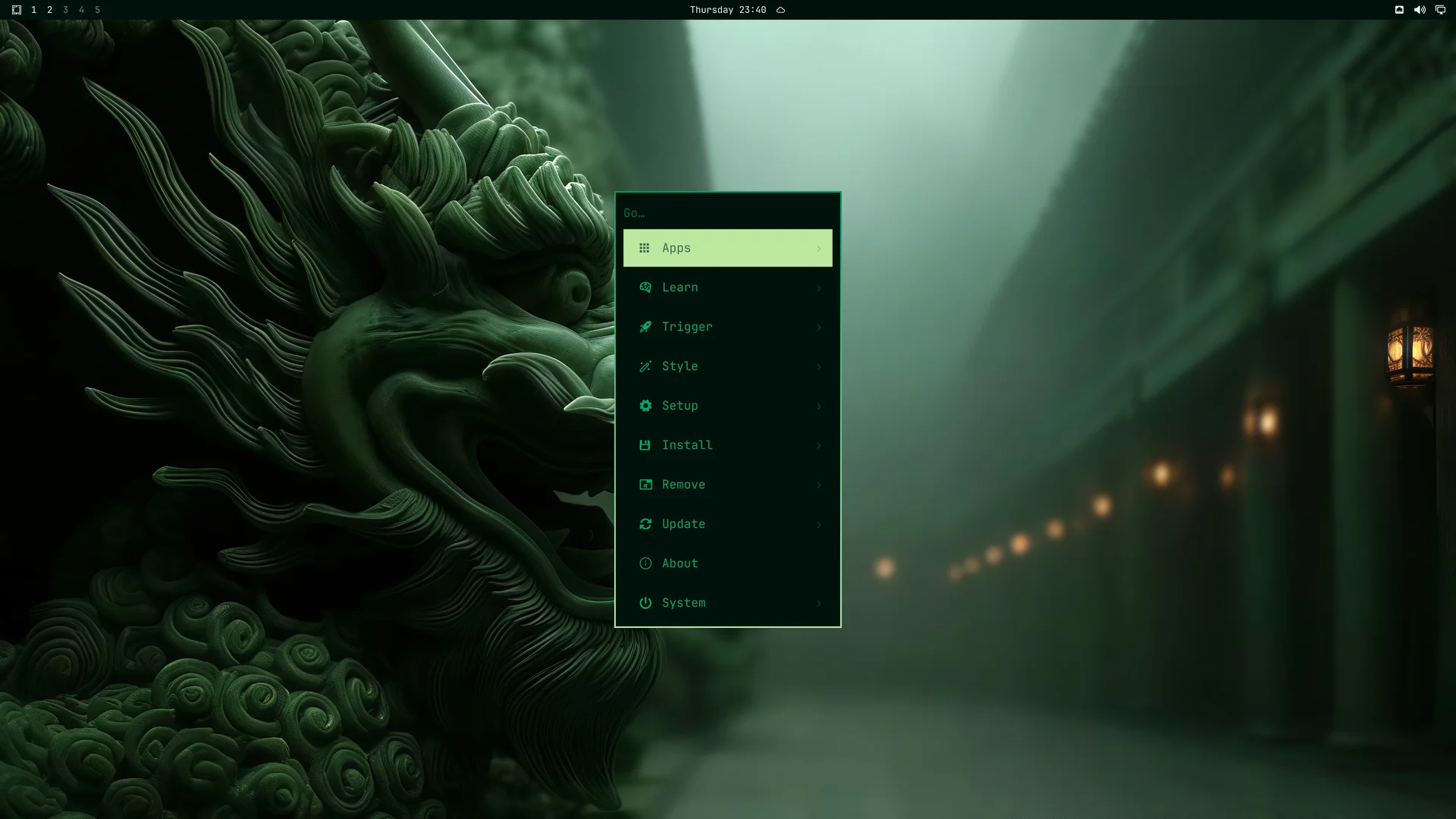Focus the Go… search field
The width and height of the screenshot is (1456, 819).
pyautogui.click(x=728, y=213)
